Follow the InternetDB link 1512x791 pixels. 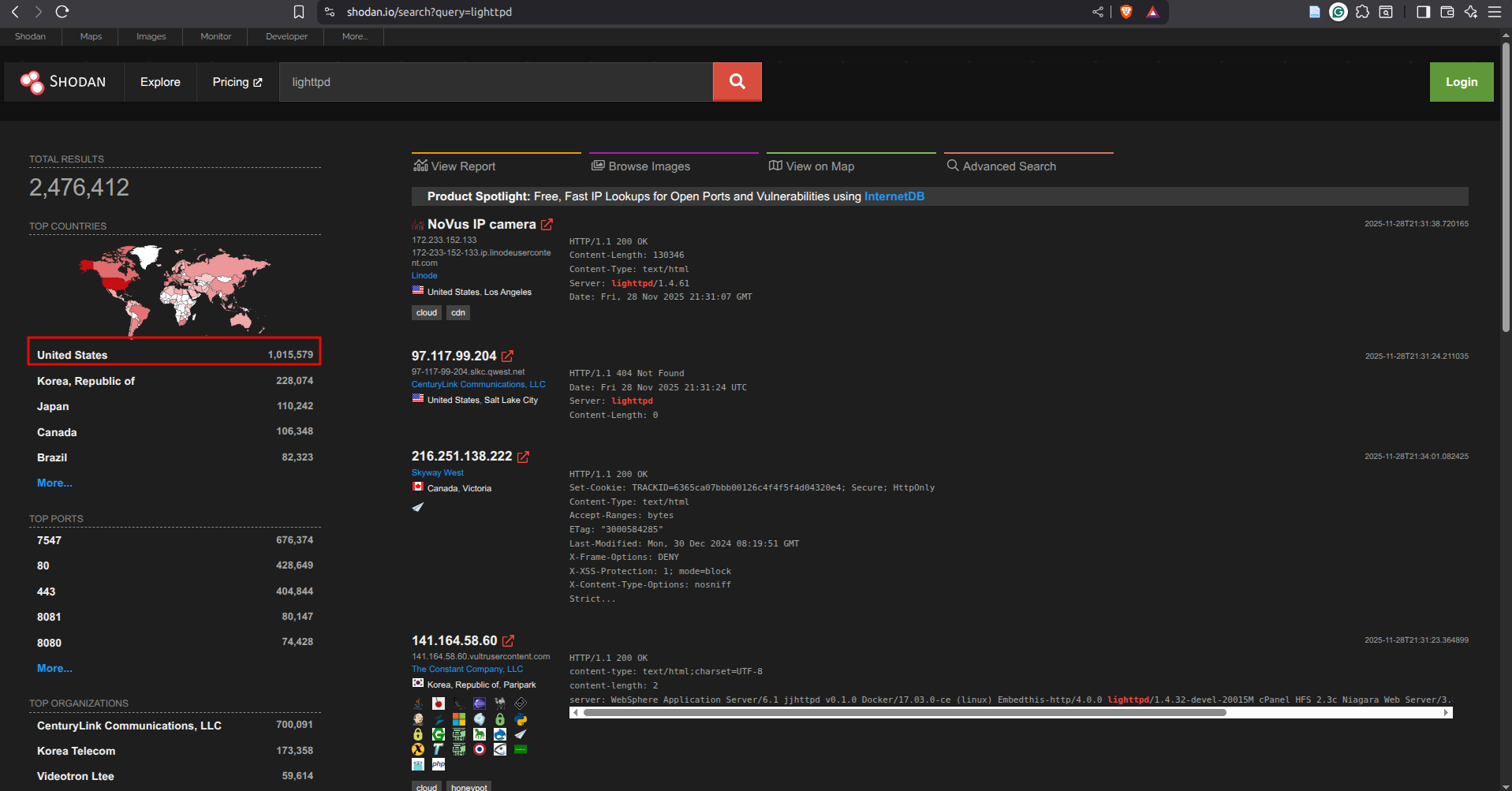pos(894,196)
